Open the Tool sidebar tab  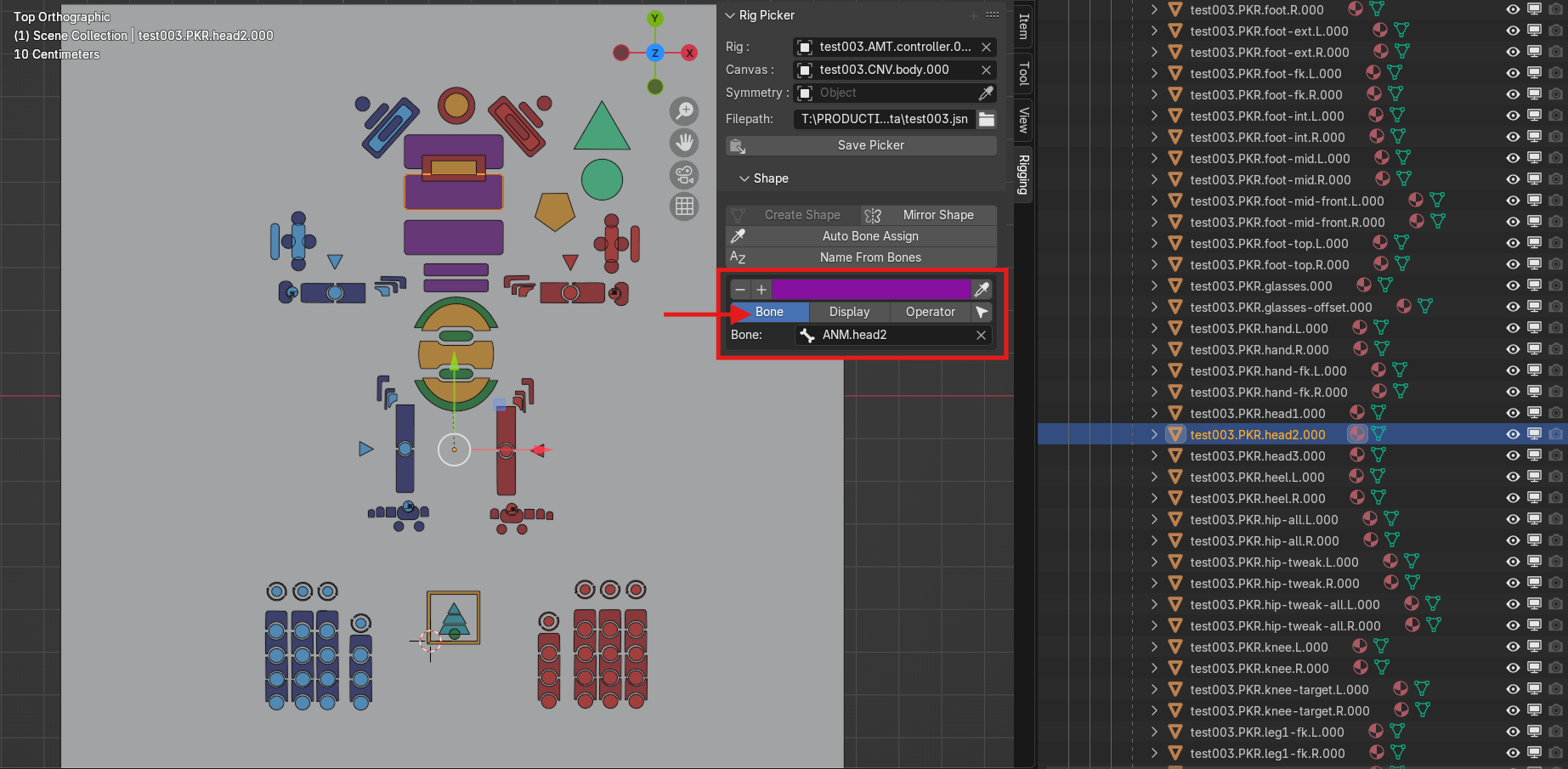tap(1024, 74)
